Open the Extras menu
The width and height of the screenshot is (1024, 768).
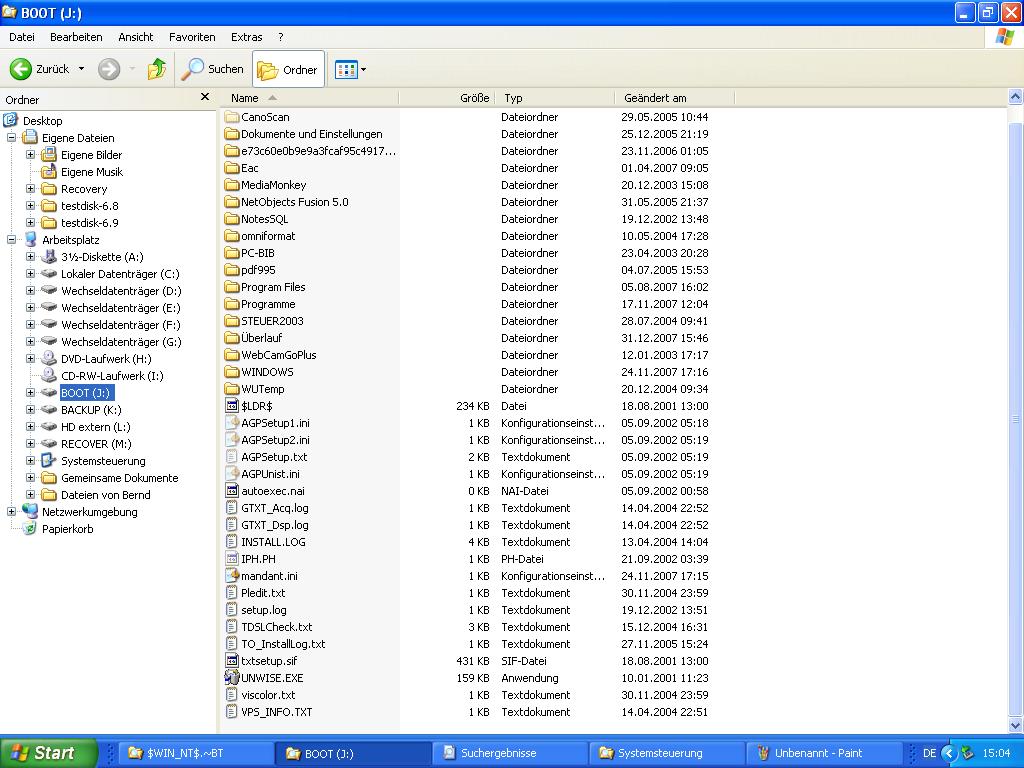coord(246,37)
